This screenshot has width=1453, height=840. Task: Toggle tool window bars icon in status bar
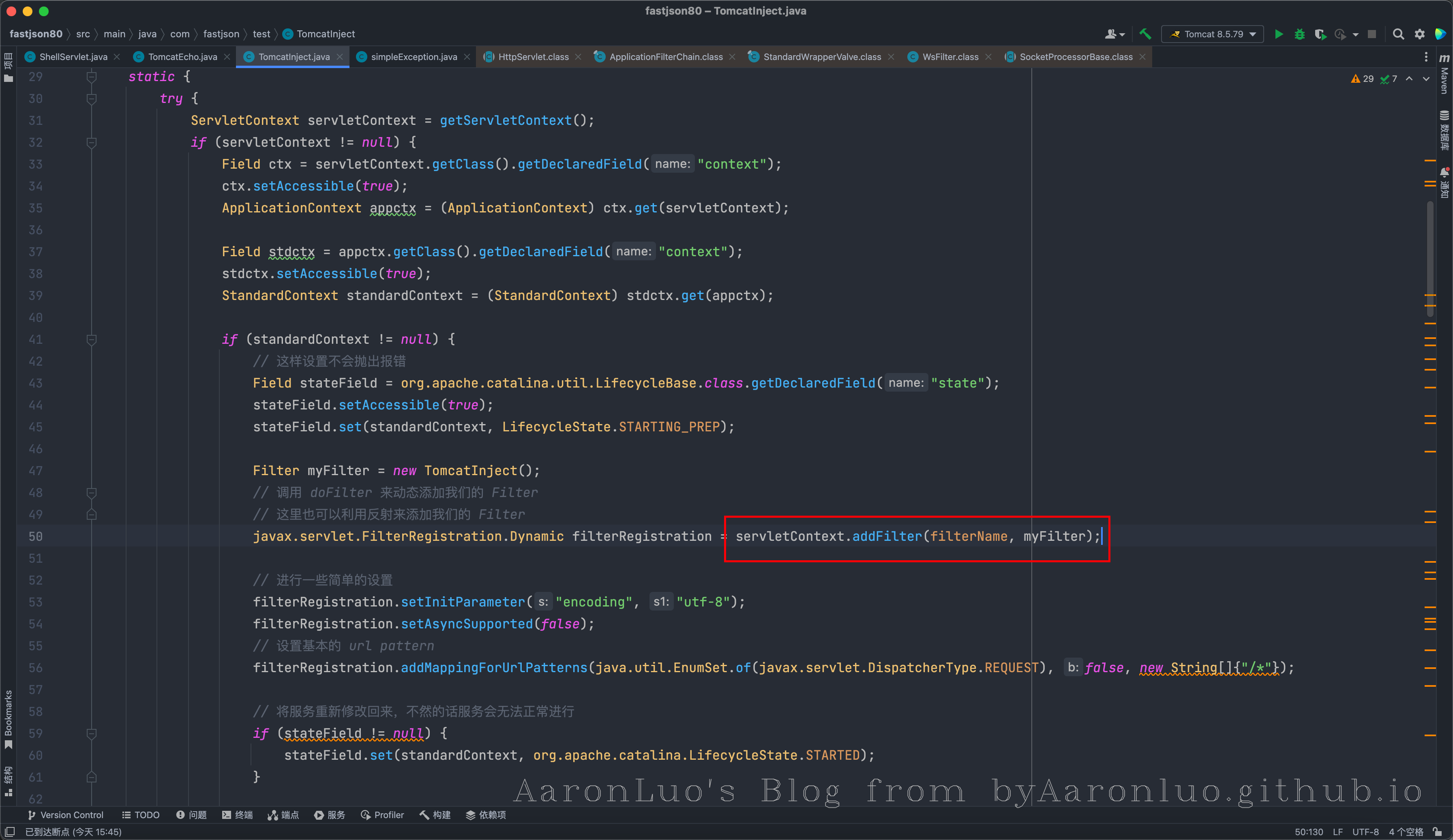pyautogui.click(x=10, y=831)
